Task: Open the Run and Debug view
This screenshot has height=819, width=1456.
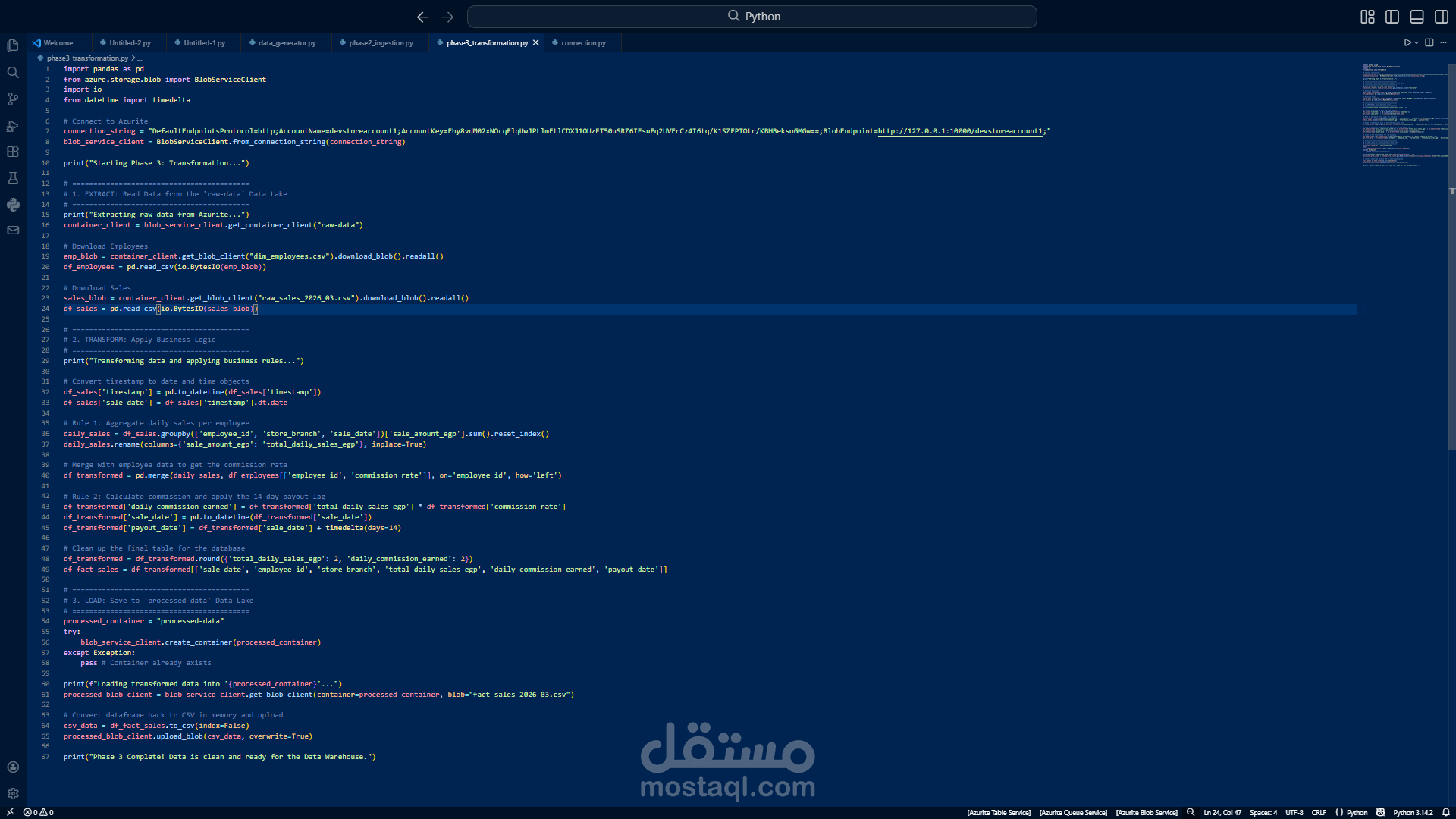Action: (x=13, y=126)
